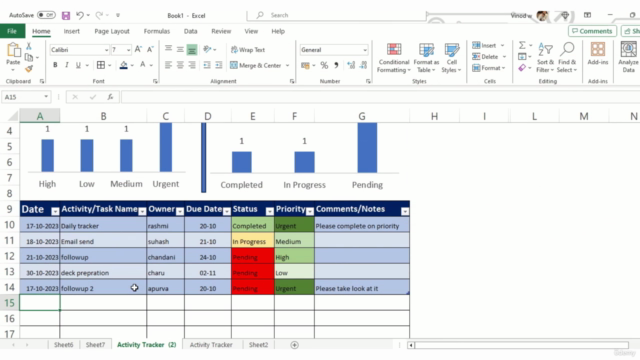Viewport: 640px width, 360px height.
Task: Increase indent icon
Action: 219,65
